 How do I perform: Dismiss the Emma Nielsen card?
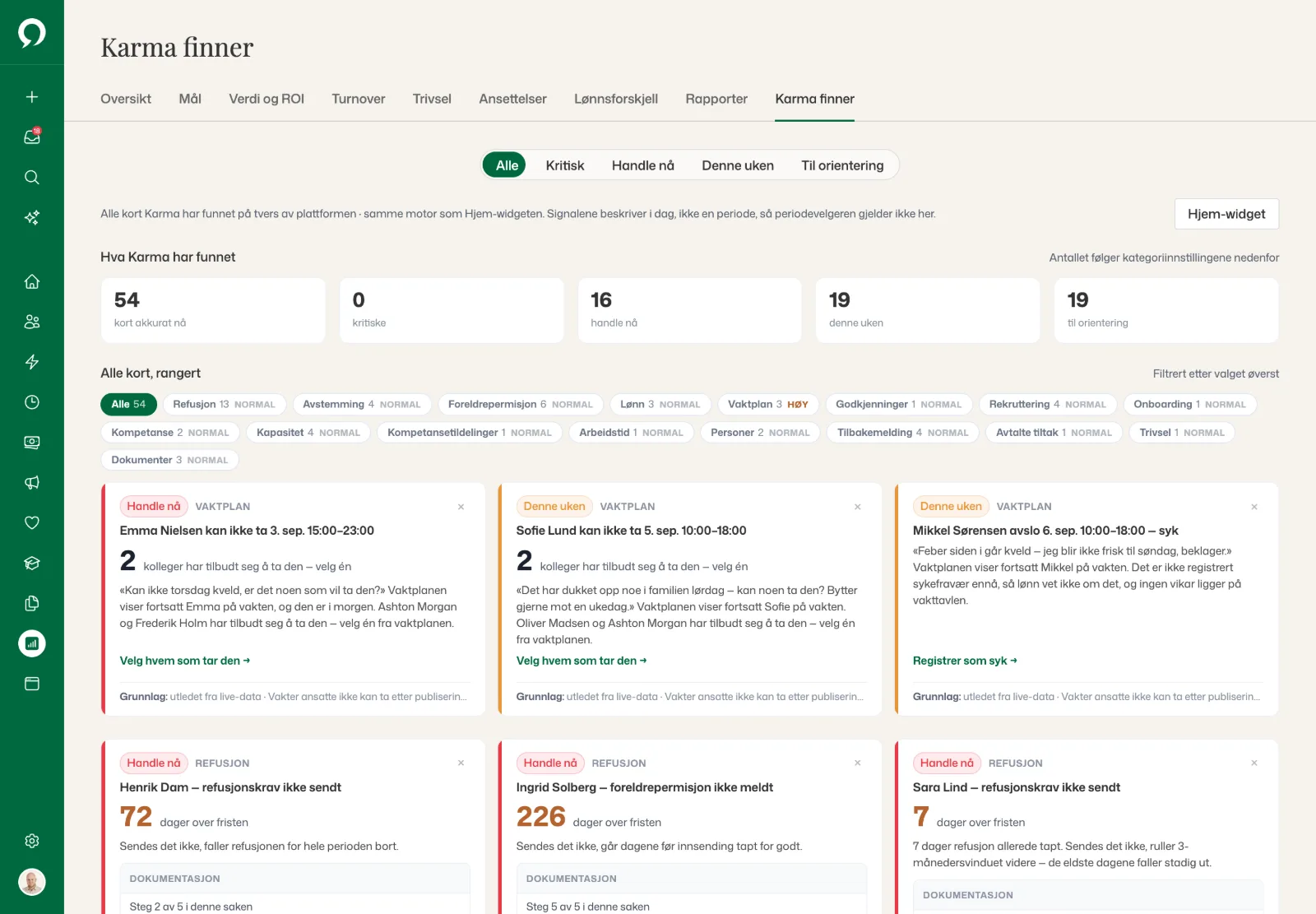[461, 507]
